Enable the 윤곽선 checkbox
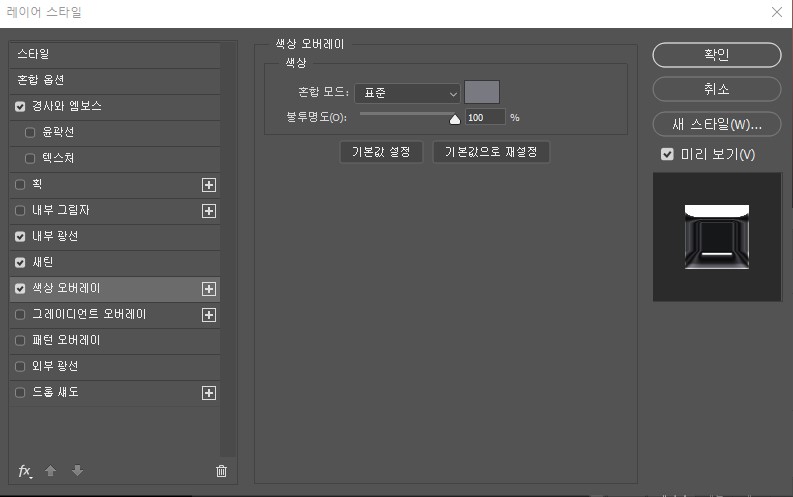Viewport: 793px width, 497px height. (x=30, y=132)
